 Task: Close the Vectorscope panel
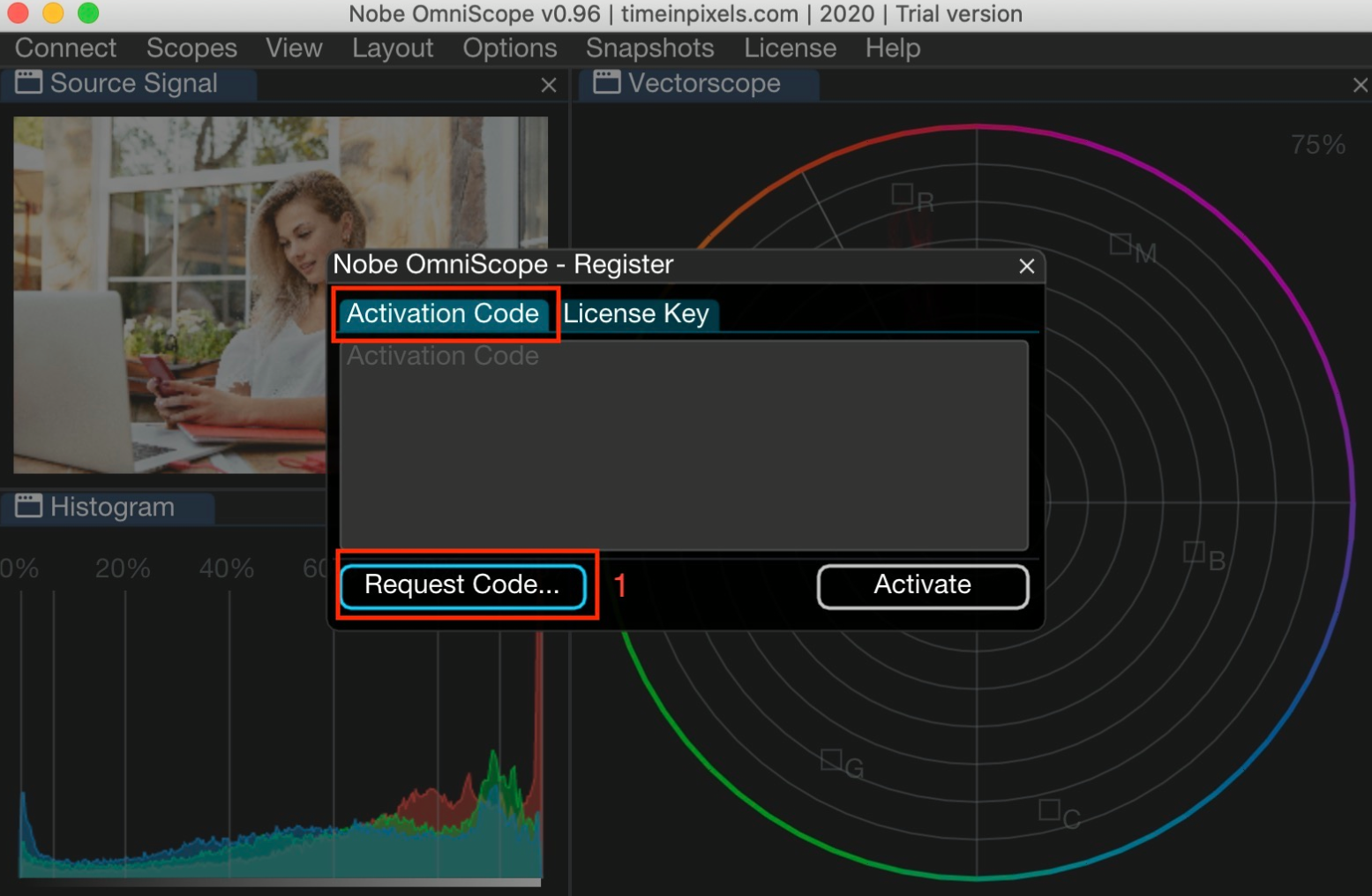tap(1360, 85)
